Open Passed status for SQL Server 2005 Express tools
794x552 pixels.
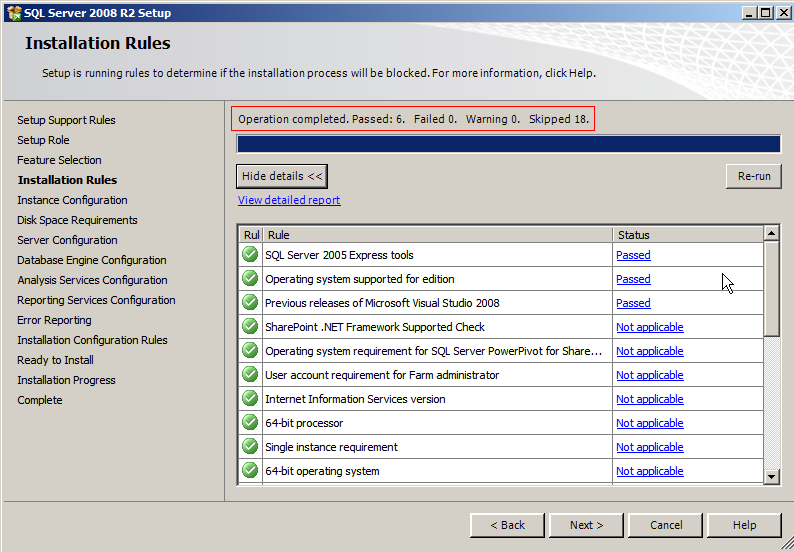[633, 255]
